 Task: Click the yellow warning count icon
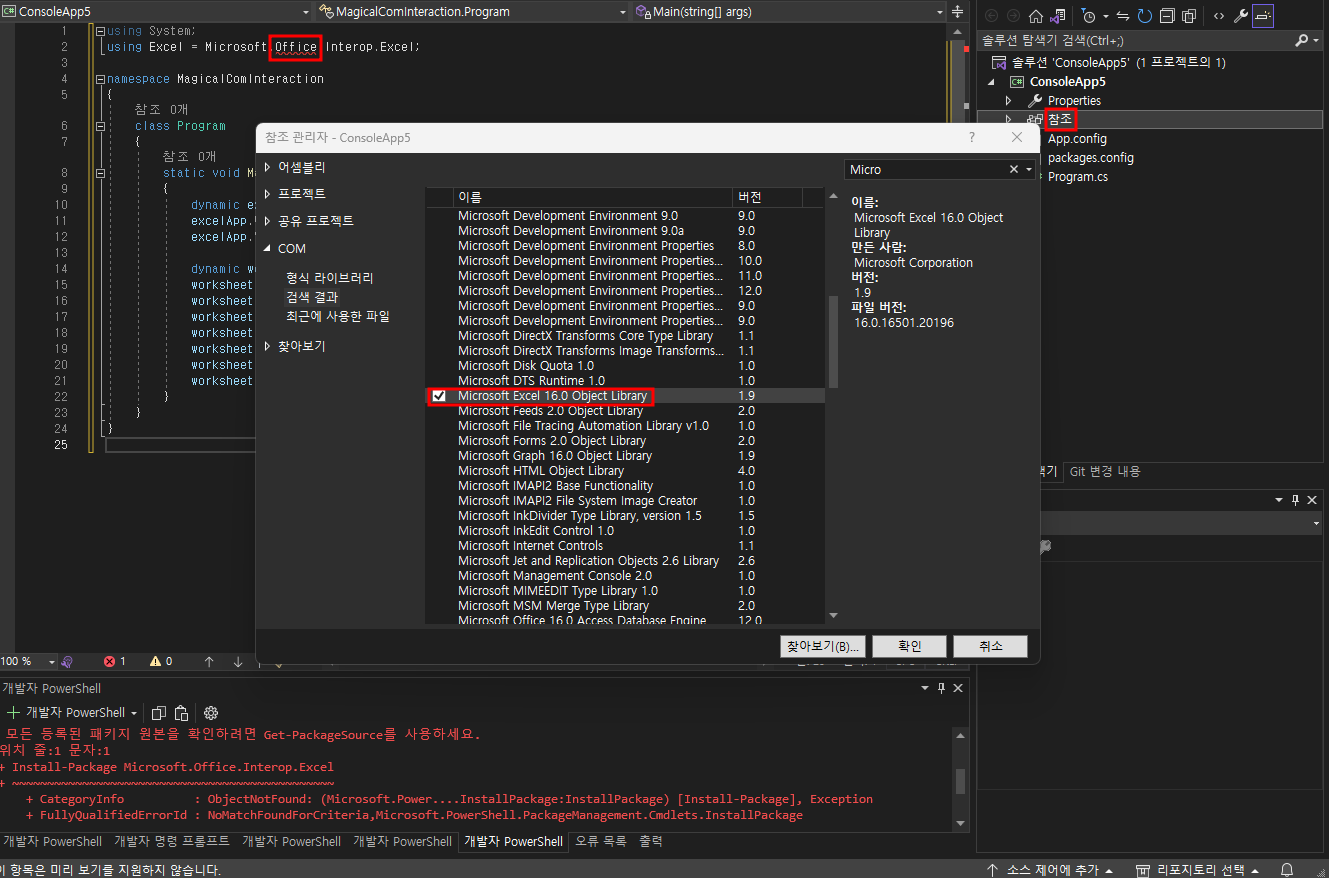pyautogui.click(x=155, y=662)
